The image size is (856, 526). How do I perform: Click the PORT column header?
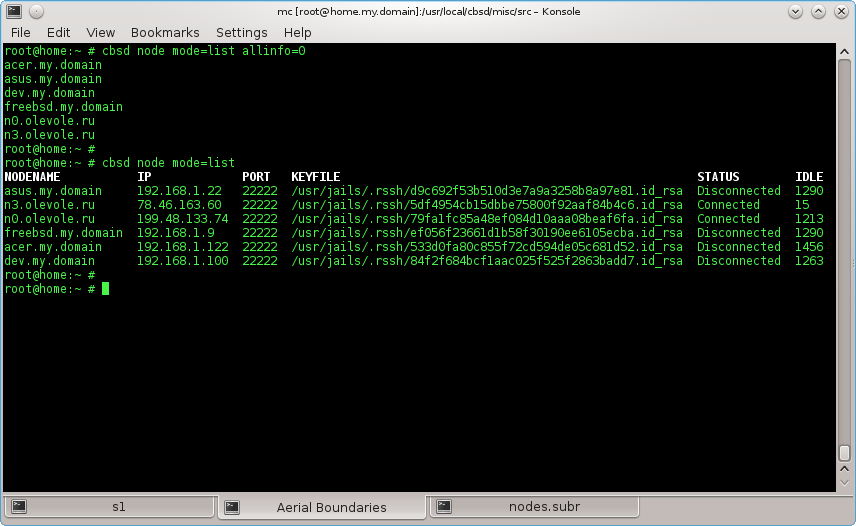coord(256,177)
